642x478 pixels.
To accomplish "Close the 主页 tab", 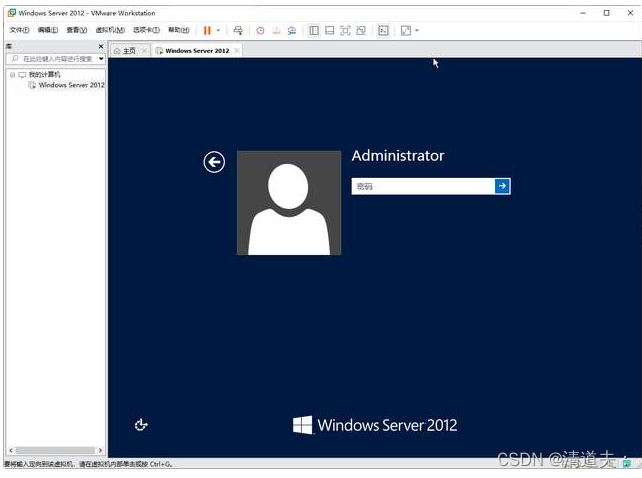I will point(144,51).
